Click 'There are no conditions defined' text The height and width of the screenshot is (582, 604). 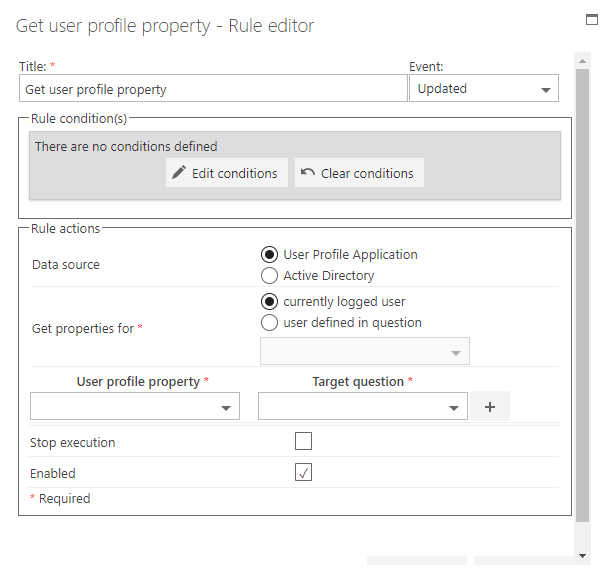pyautogui.click(x=126, y=146)
